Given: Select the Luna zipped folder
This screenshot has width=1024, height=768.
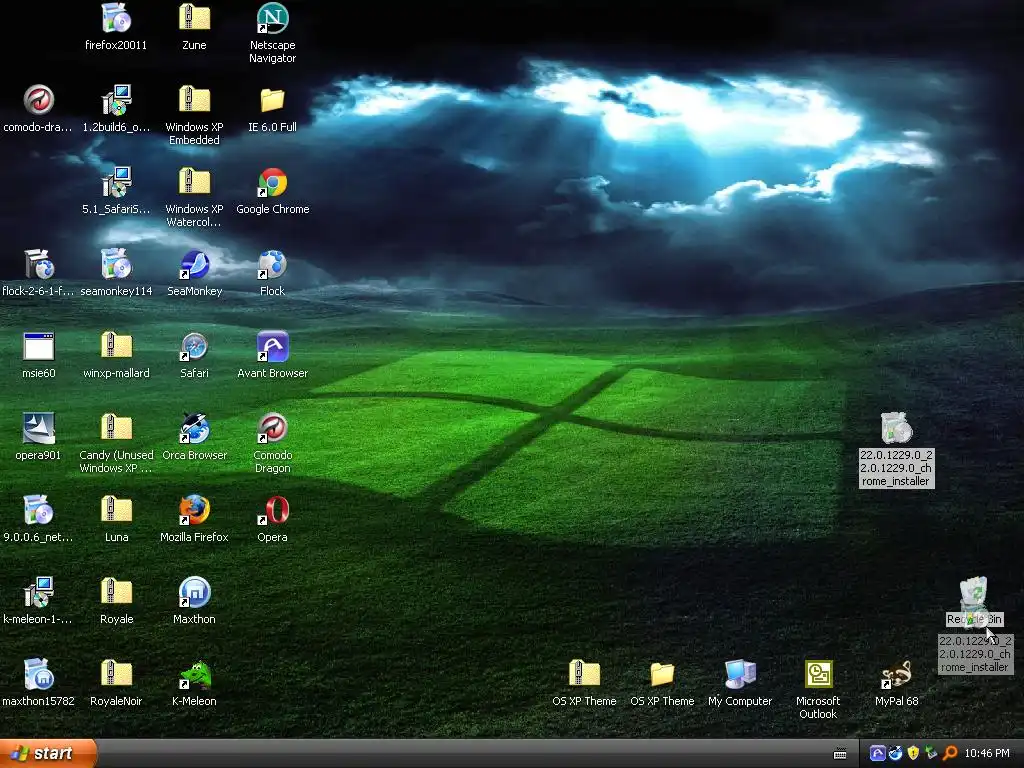Looking at the screenshot, I should point(116,511).
